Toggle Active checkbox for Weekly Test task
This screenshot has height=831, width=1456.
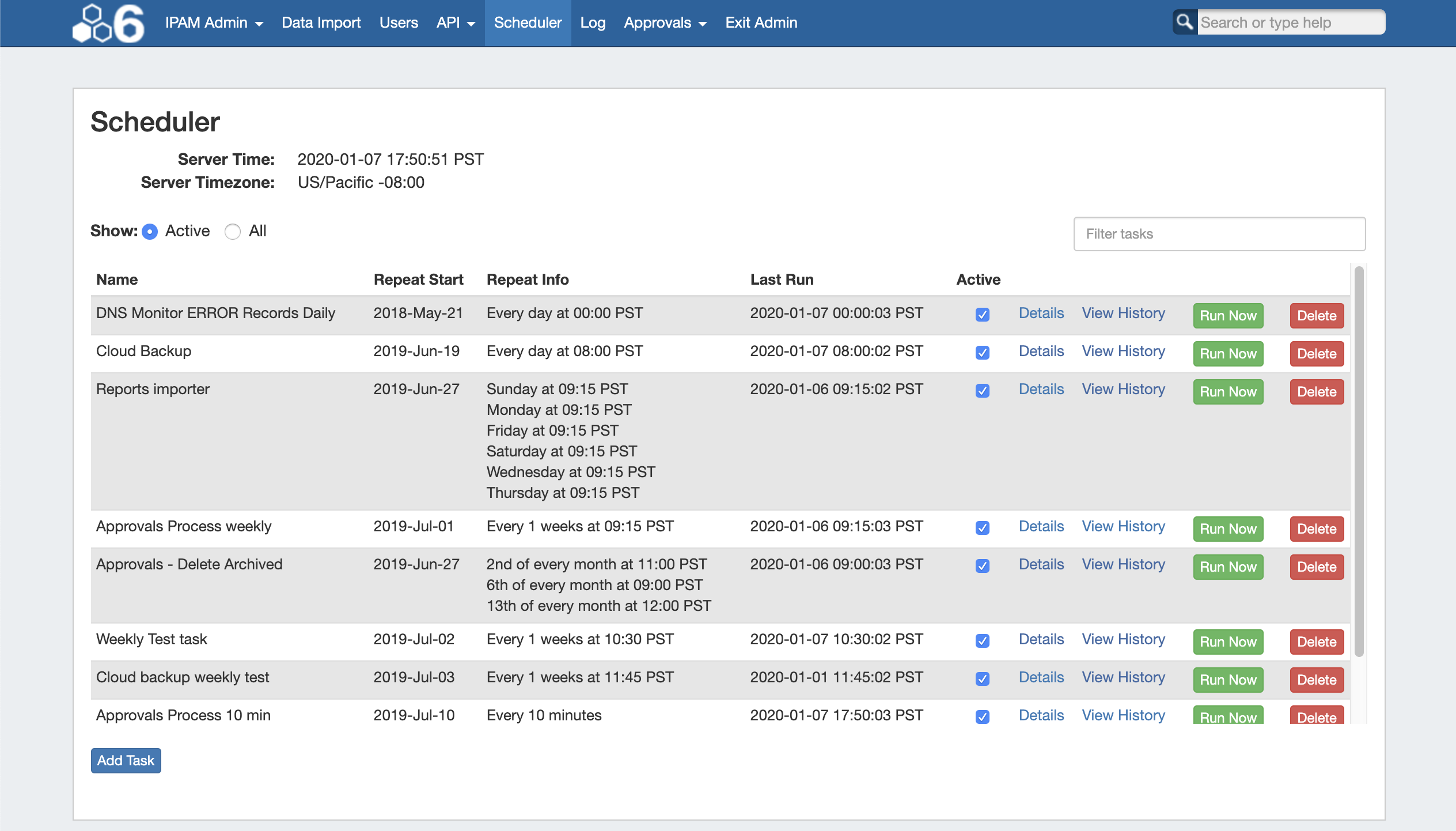(x=983, y=641)
